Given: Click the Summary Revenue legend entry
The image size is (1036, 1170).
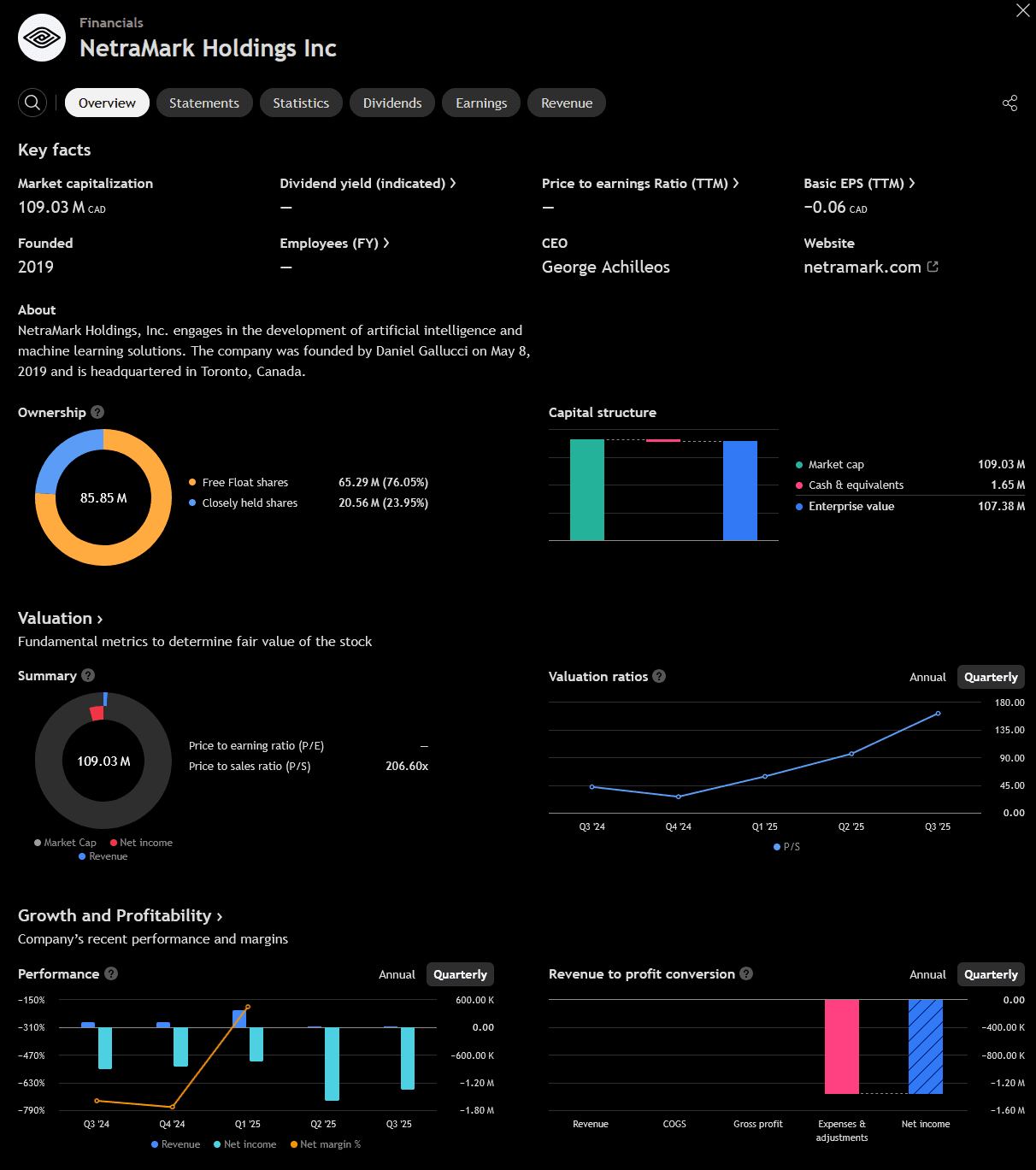Looking at the screenshot, I should pyautogui.click(x=103, y=856).
